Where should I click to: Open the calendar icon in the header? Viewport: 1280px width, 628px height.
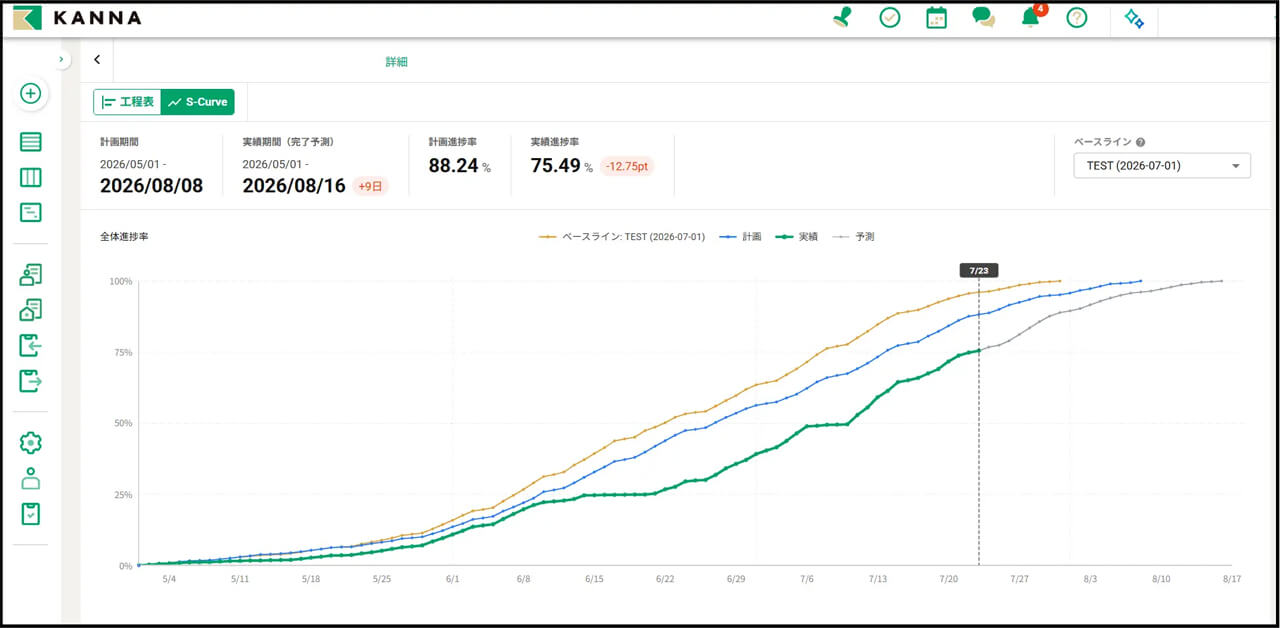coord(936,18)
